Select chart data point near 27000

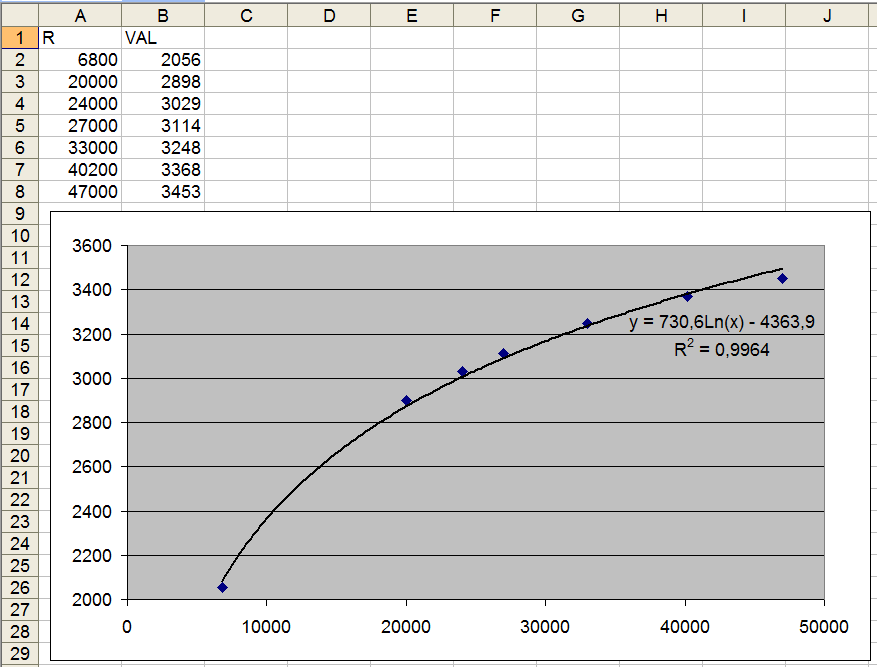point(503,353)
